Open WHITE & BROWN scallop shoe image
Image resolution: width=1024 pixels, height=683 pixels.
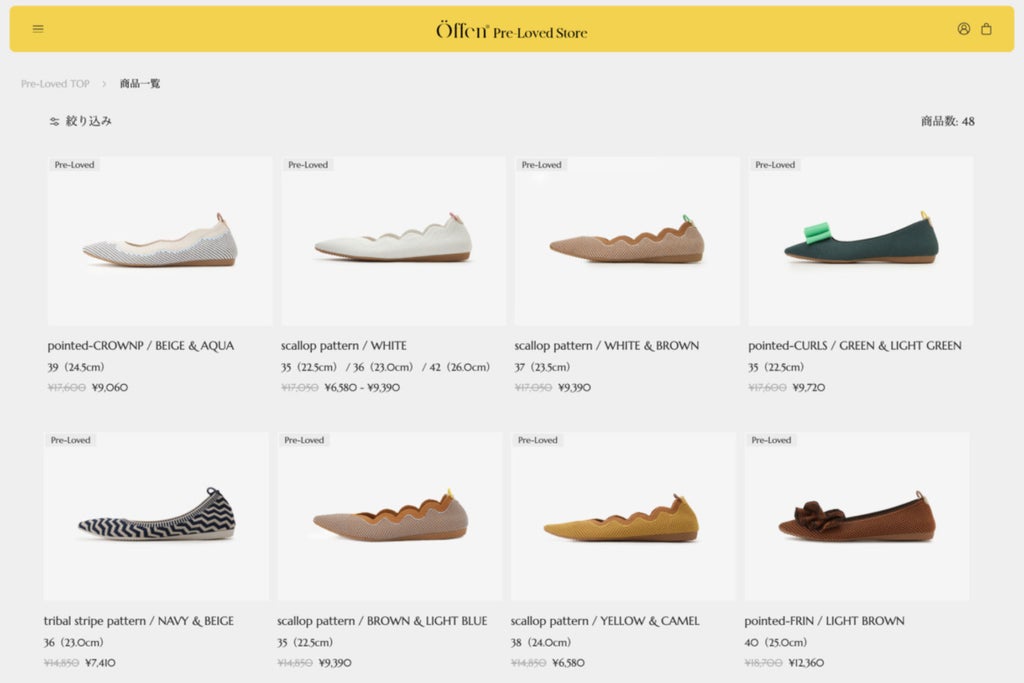[x=627, y=240]
